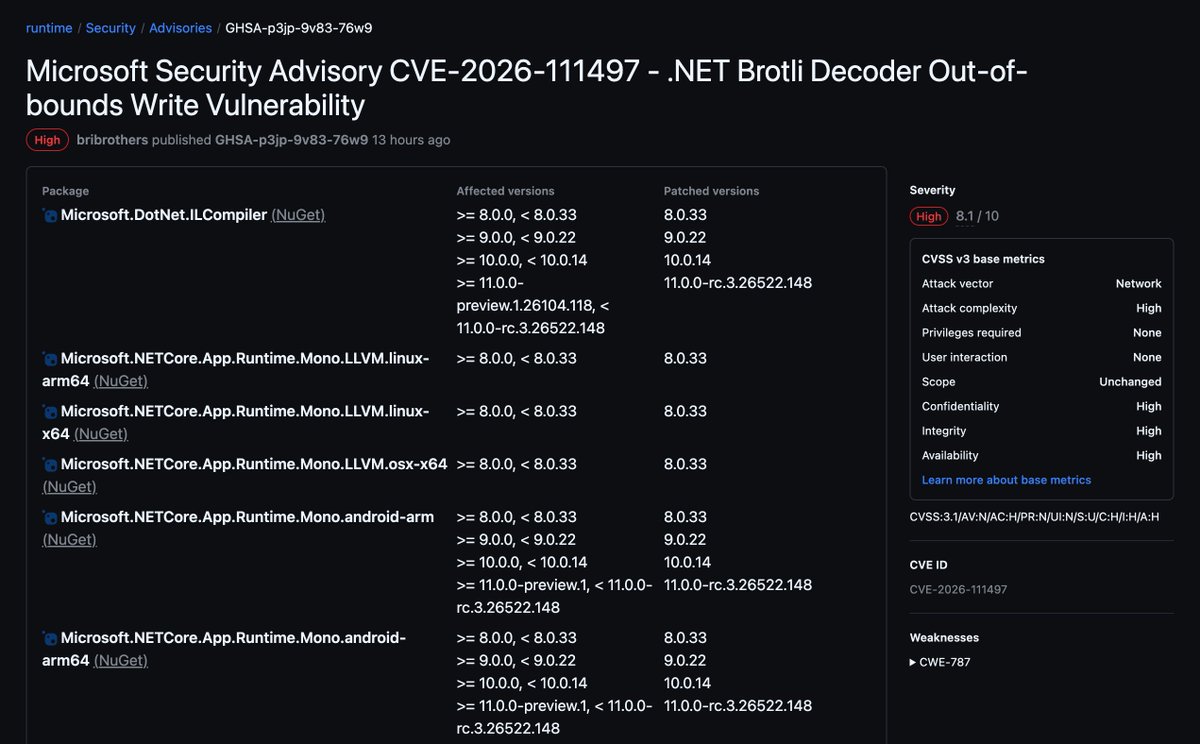
Task: Click patched version 8.0.33 for ILCompiler
Action: (685, 215)
